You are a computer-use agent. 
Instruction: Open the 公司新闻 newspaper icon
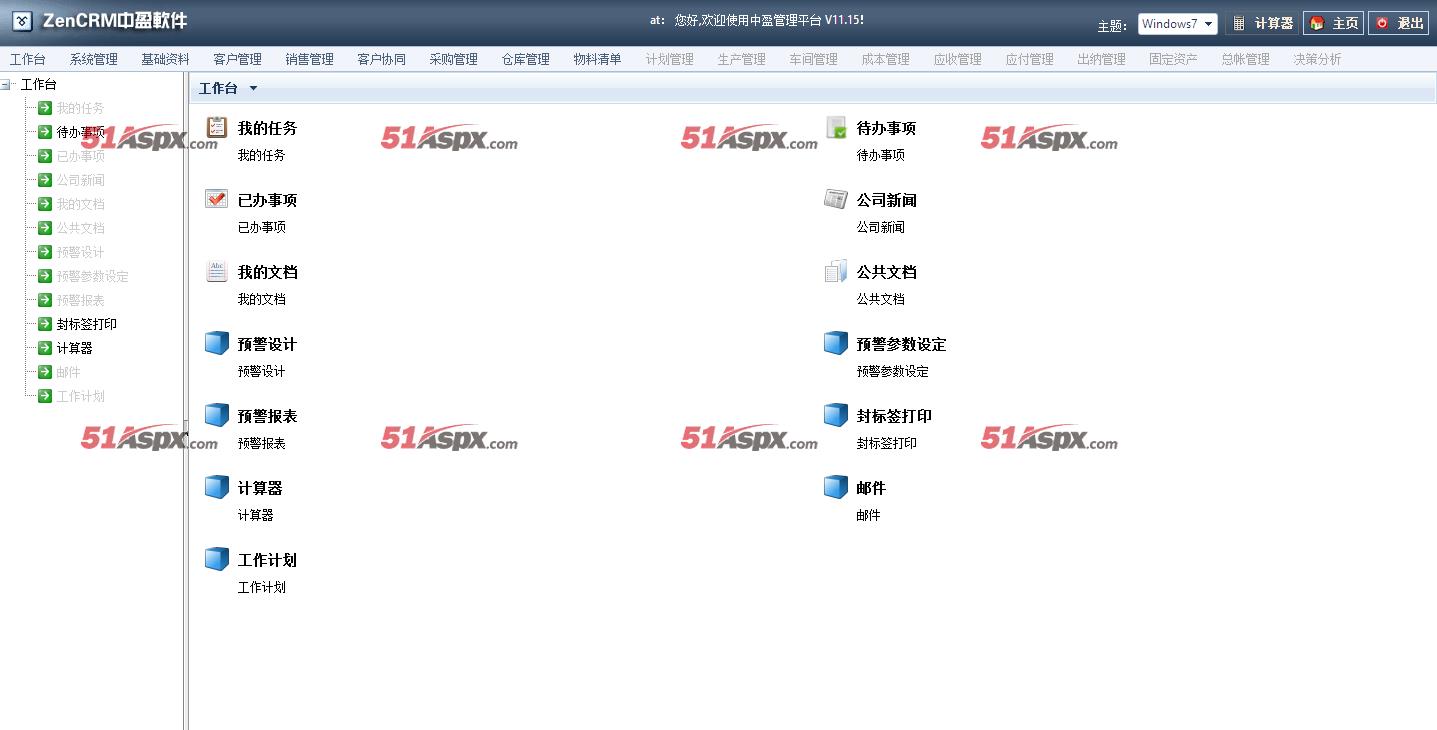tap(835, 199)
